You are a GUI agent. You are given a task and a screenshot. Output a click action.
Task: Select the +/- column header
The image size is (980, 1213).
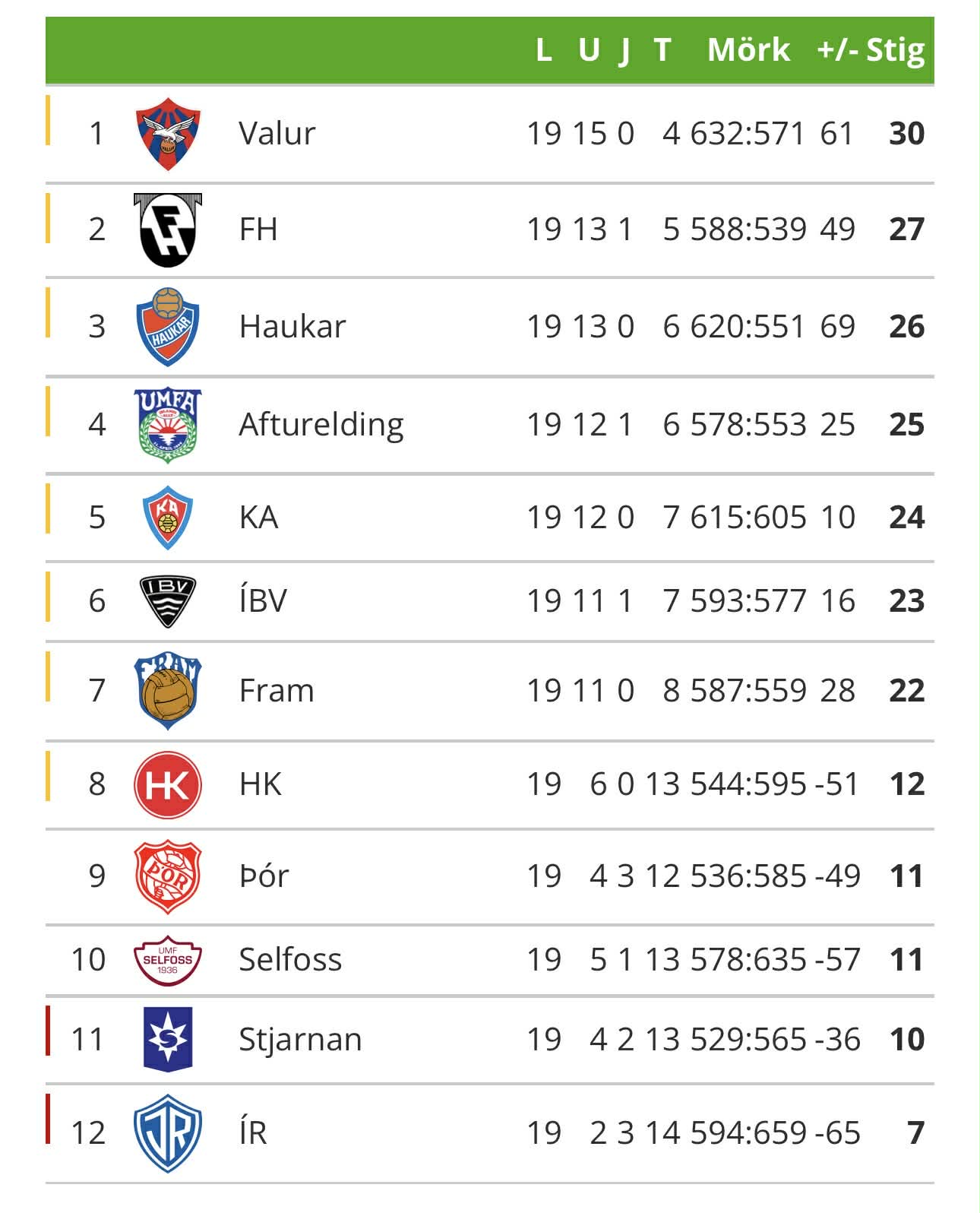837,50
